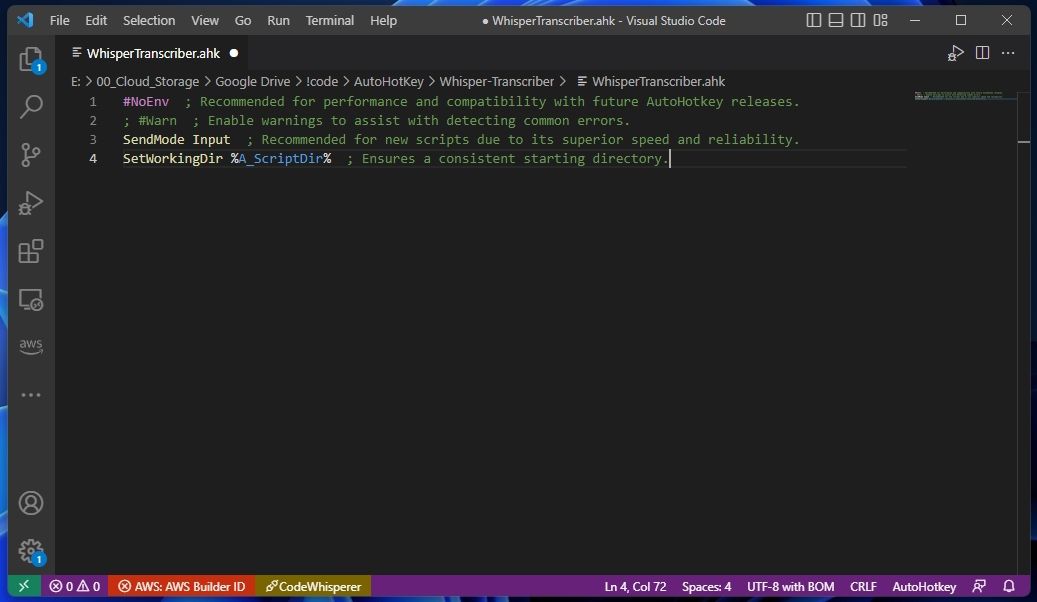Select the WhisperTranscriber.ahk tab
Screen dimensions: 1037x602
click(x=151, y=53)
